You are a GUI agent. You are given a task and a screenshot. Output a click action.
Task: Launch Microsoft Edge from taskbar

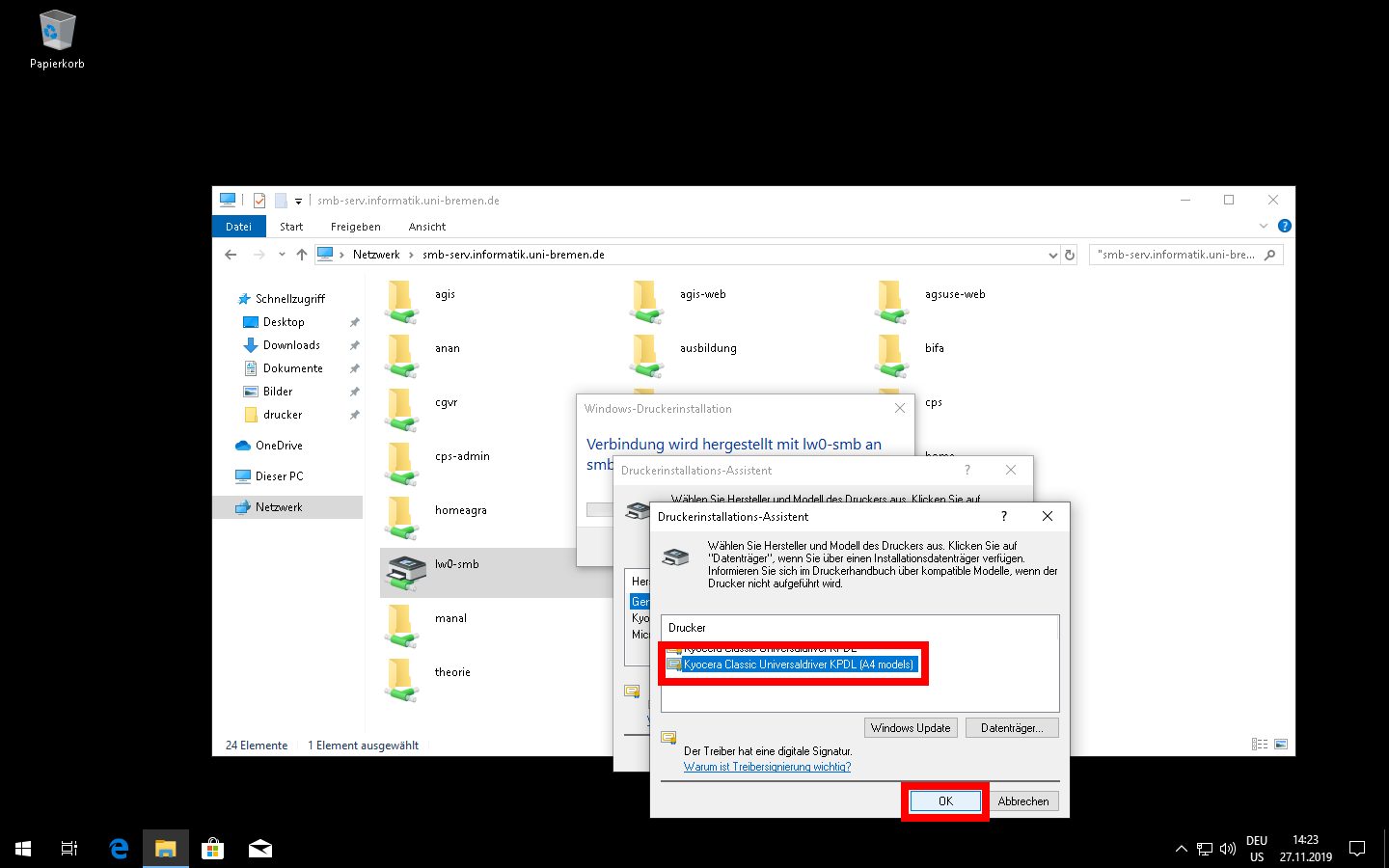pos(119,849)
